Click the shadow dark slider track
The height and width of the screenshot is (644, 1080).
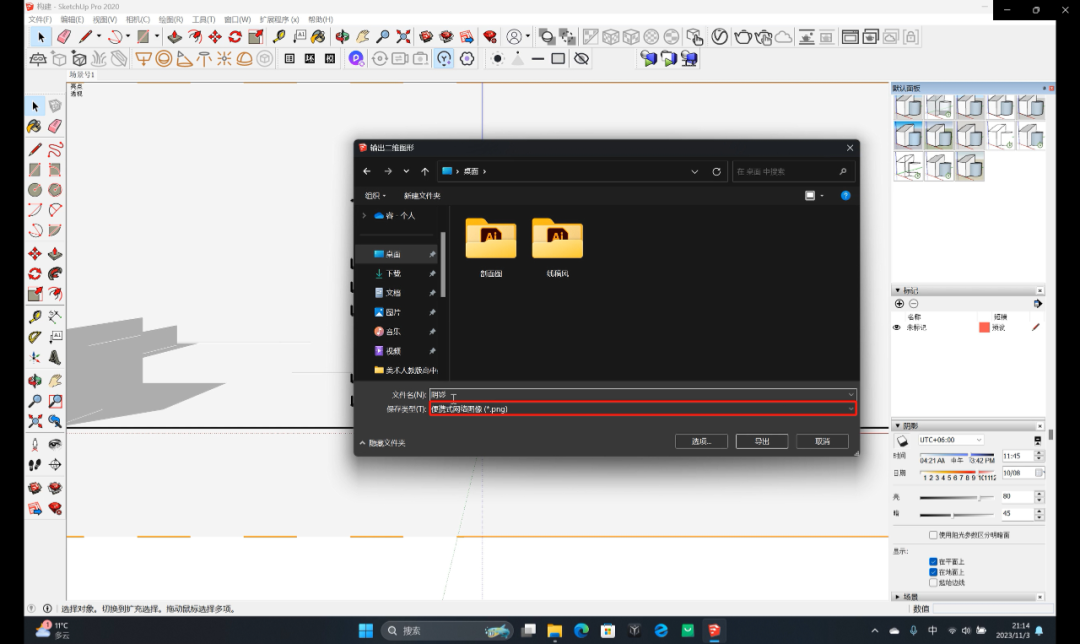click(x=956, y=515)
